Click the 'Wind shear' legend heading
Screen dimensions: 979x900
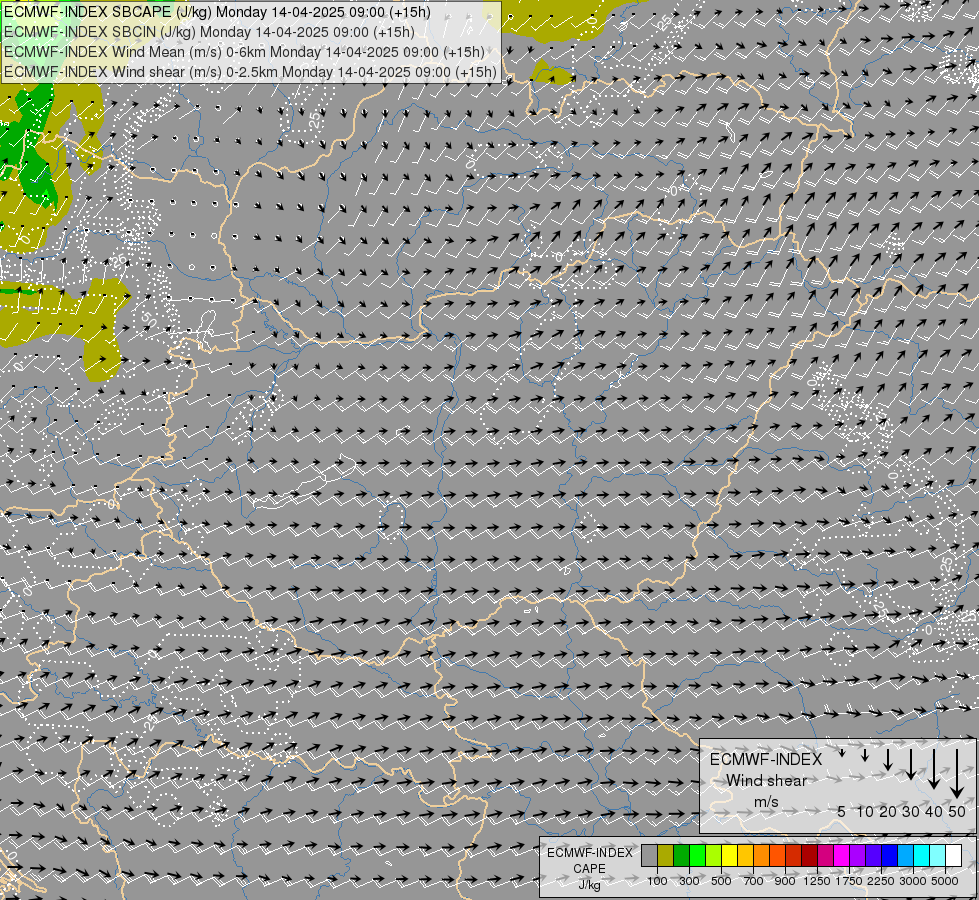point(766,781)
